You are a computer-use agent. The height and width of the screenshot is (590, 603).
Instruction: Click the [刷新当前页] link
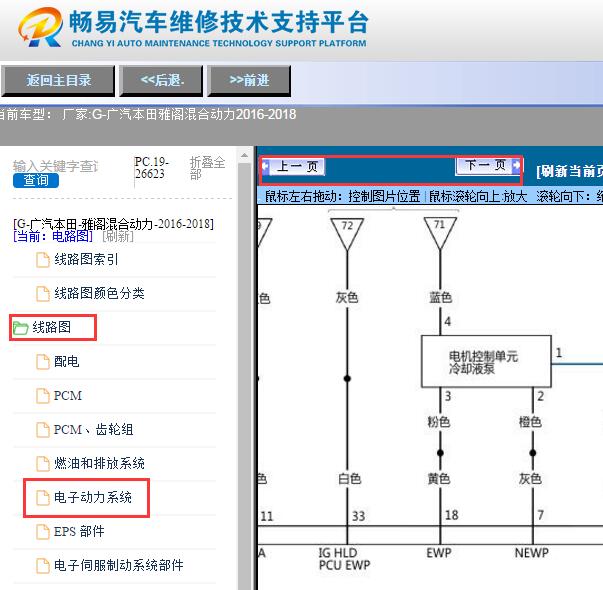point(570,171)
